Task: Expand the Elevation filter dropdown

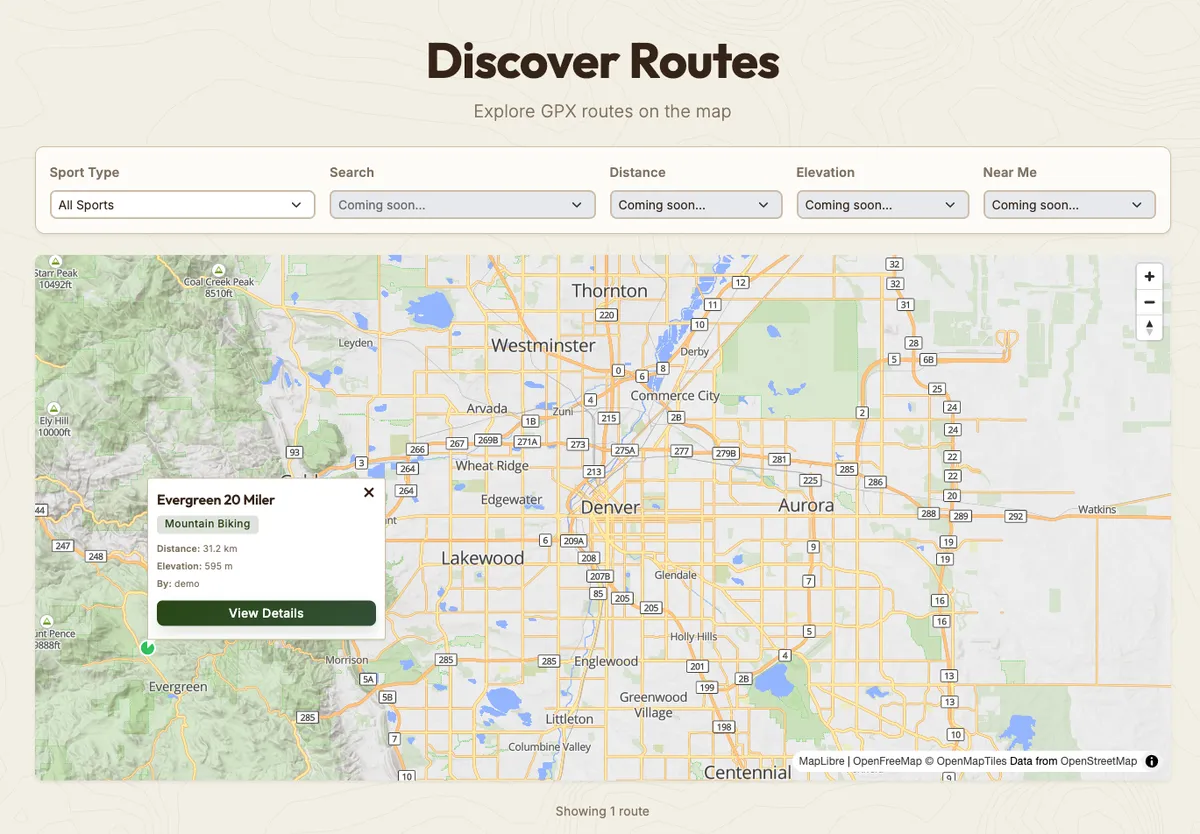Action: pos(882,205)
